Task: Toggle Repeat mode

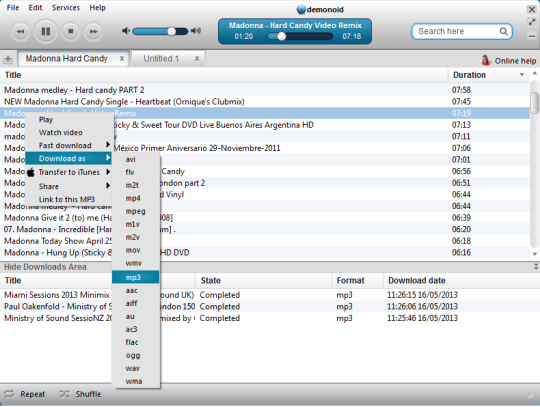Action: [x=24, y=394]
